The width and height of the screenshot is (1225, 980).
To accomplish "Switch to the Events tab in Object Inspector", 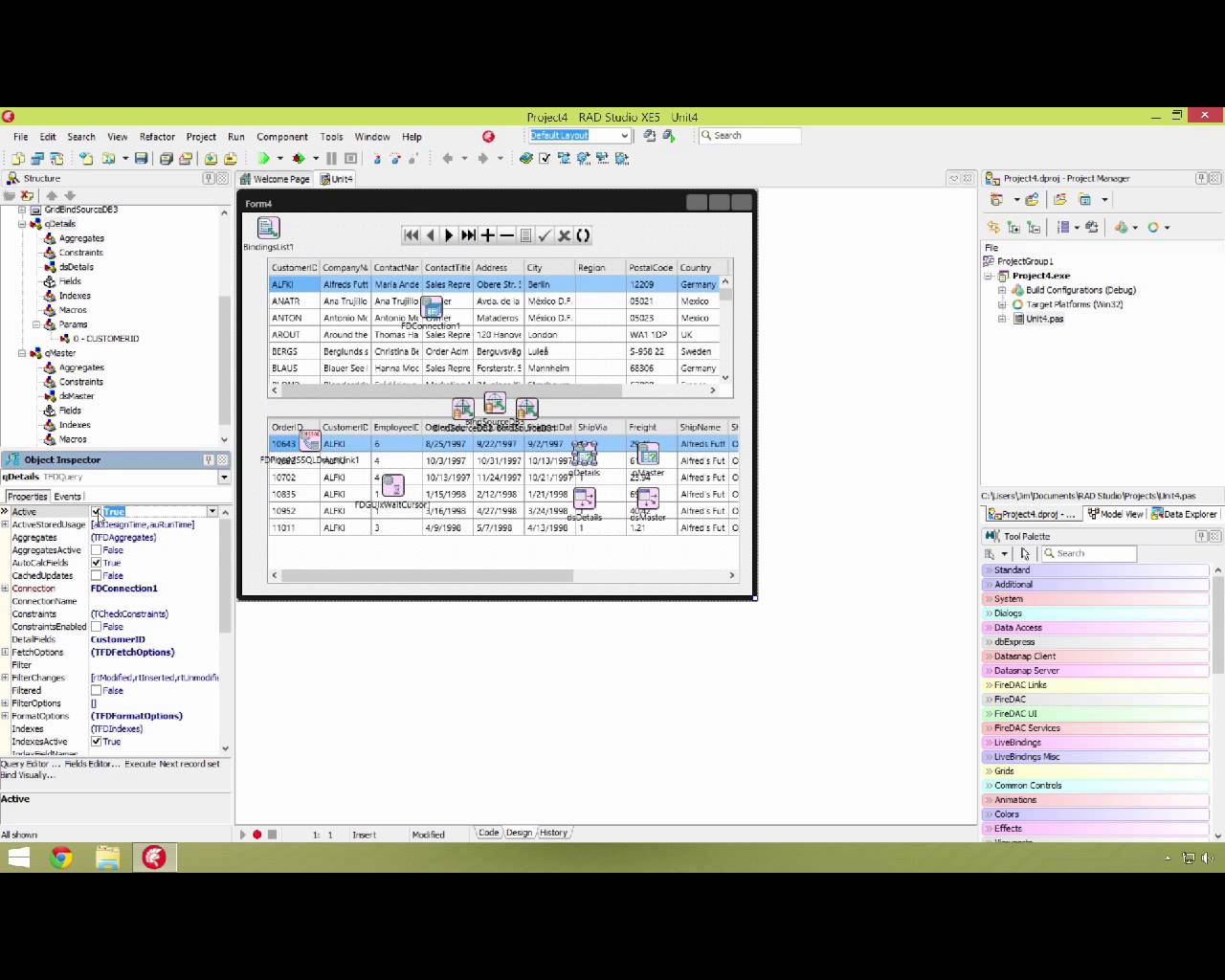I will click(67, 497).
